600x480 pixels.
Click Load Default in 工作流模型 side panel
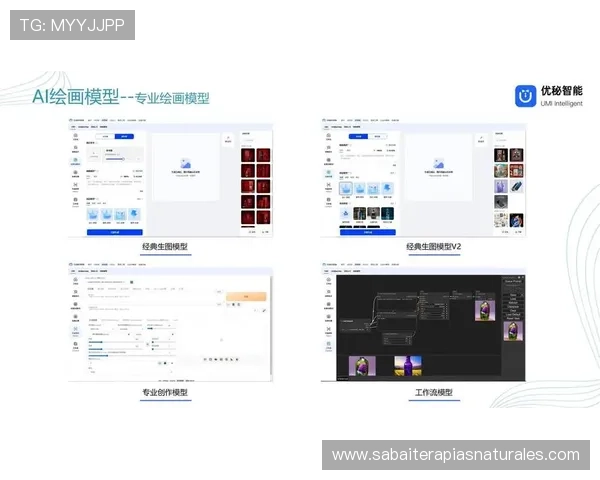pyautogui.click(x=513, y=314)
